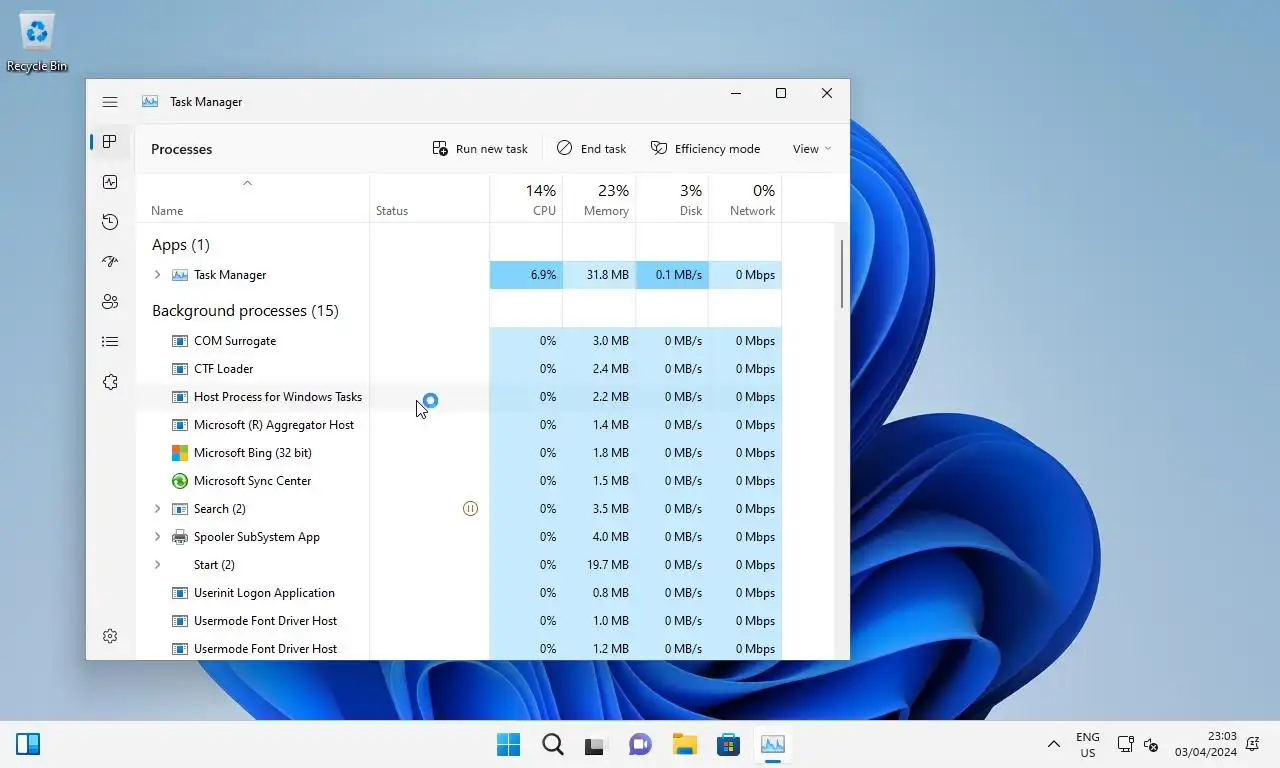The width and height of the screenshot is (1280, 768).
Task: Select the Usermode Font Driver Host 1.0 MB row
Action: (459, 621)
